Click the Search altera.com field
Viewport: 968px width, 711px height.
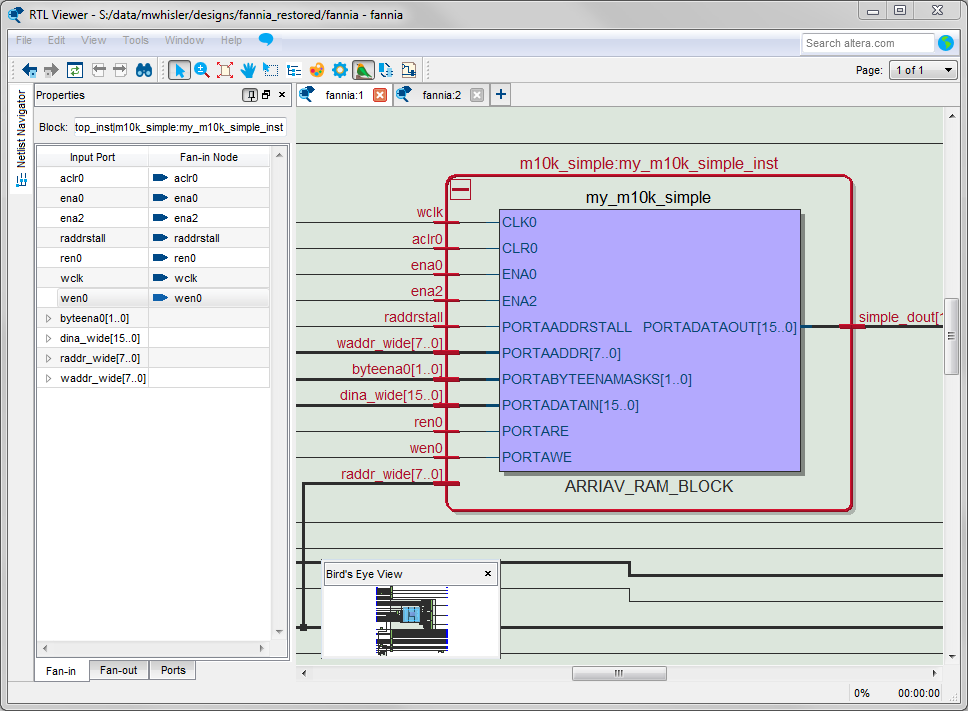click(866, 43)
